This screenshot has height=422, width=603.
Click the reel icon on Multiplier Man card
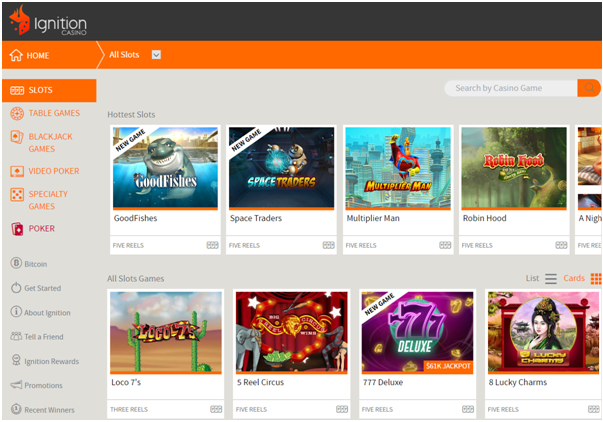tap(445, 245)
